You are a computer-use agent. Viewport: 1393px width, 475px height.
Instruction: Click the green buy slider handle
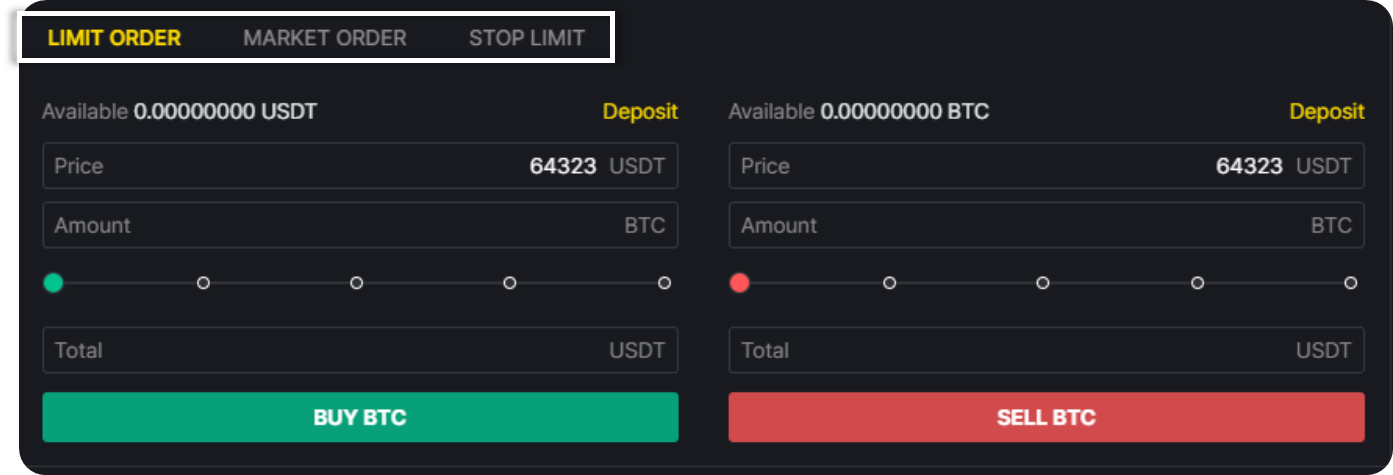point(54,283)
